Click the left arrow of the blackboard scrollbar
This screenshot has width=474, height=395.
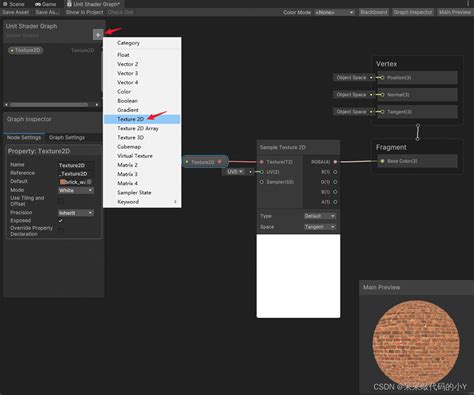6,105
